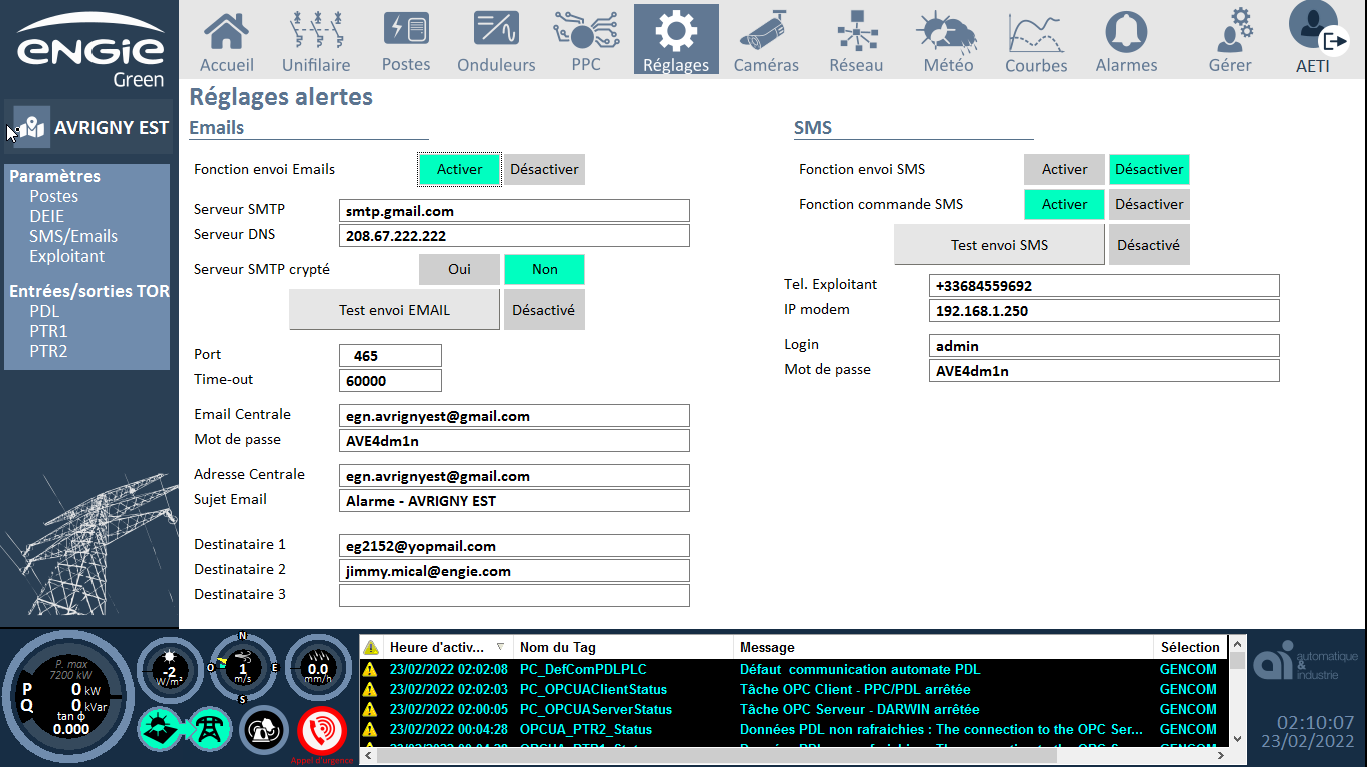Disable the Fonction commande SMS

(1149, 205)
